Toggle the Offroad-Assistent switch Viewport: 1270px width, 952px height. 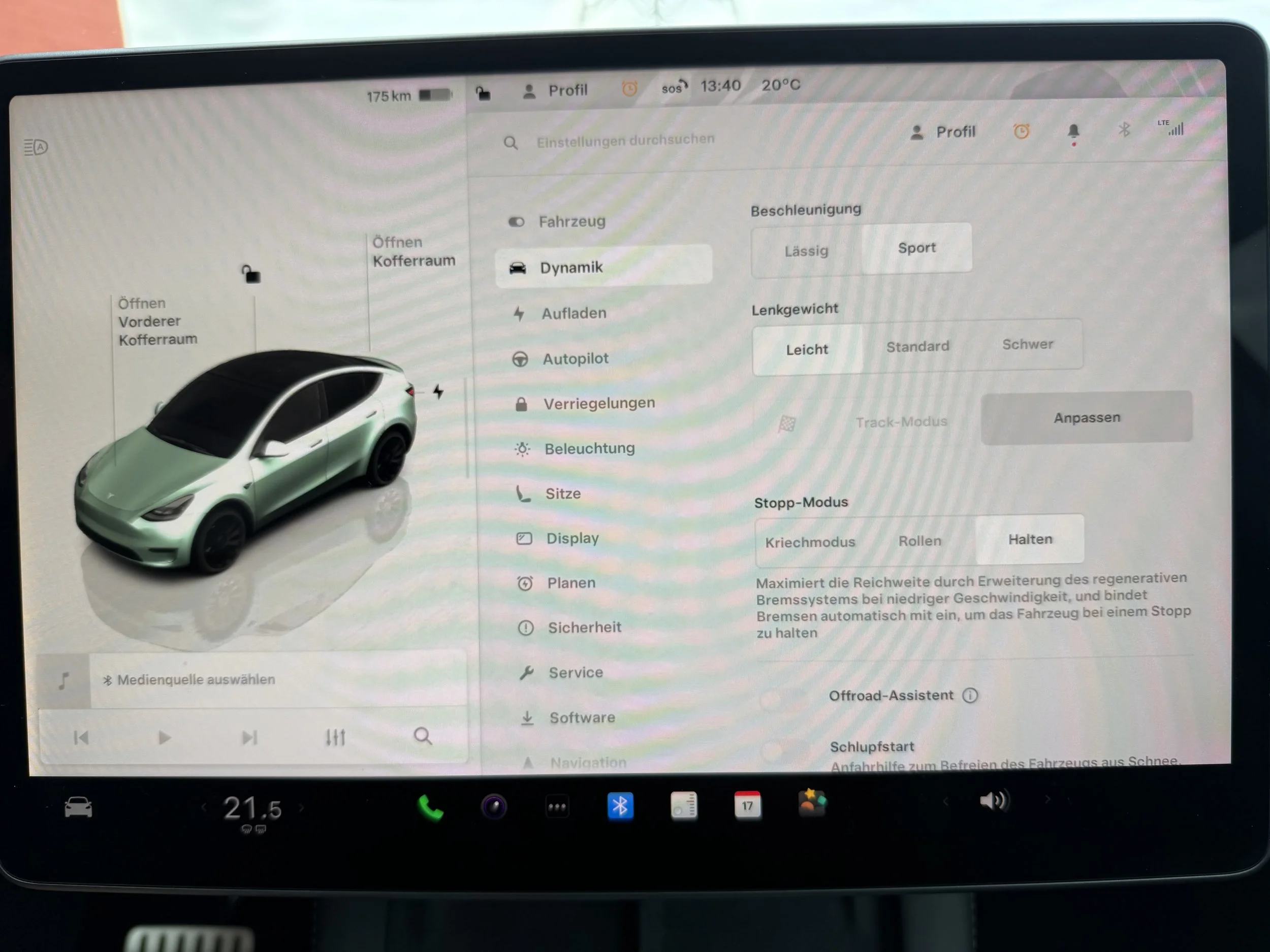pos(782,698)
